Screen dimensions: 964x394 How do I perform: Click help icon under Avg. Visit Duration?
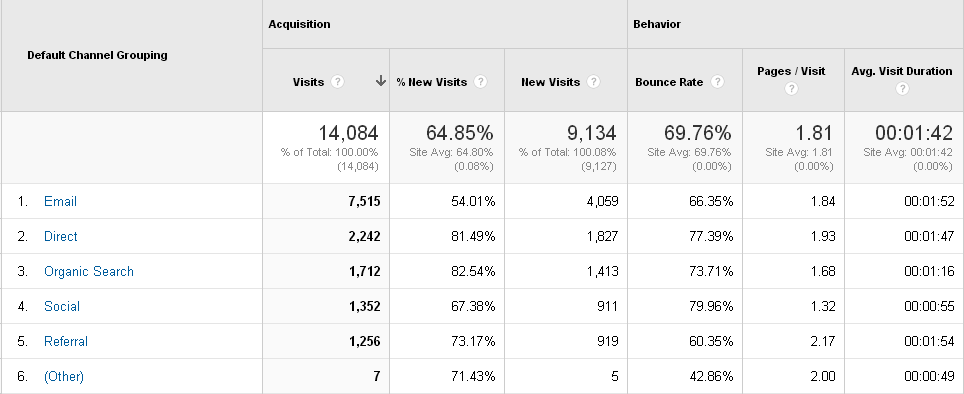[x=902, y=89]
